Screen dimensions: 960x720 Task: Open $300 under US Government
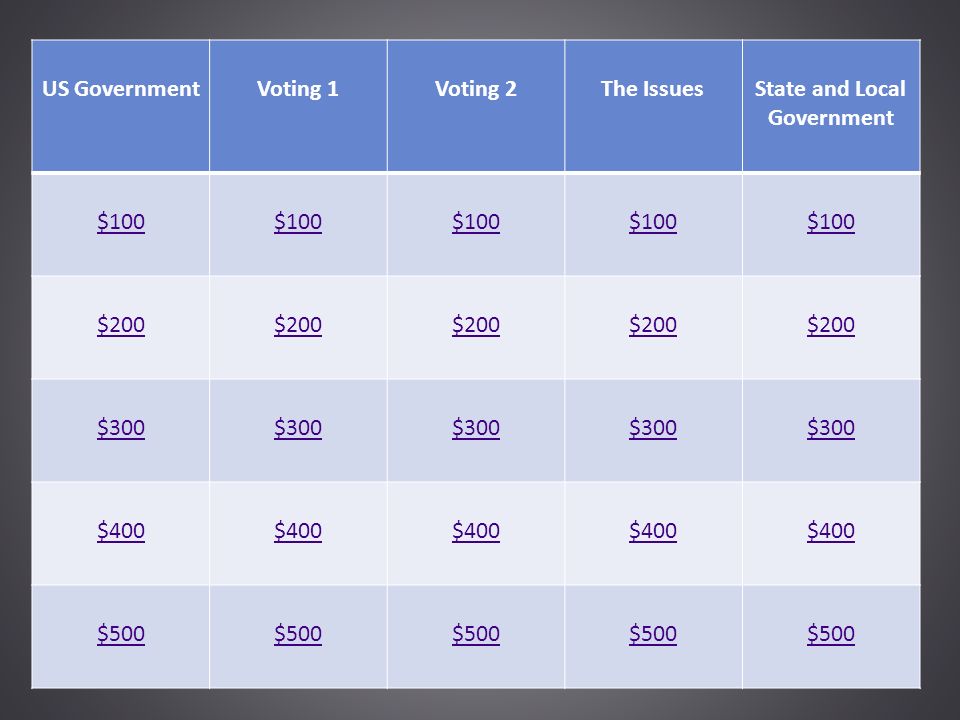[121, 427]
